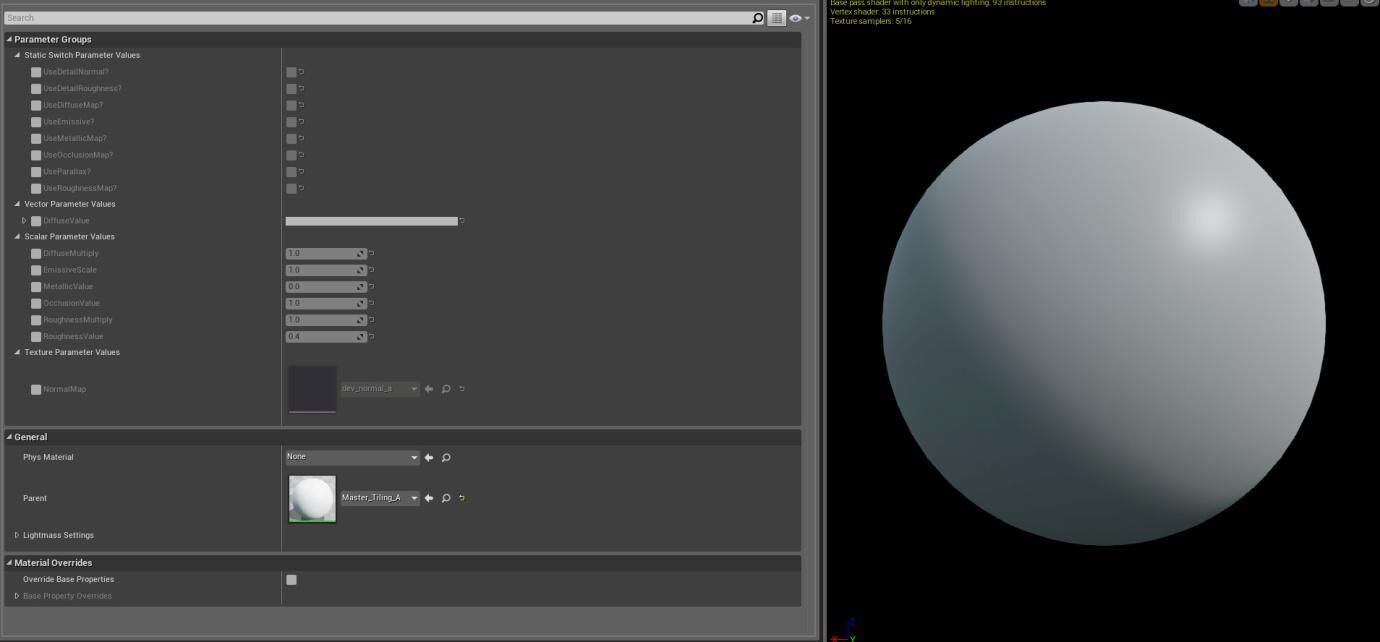Viewport: 1380px width, 642px height.
Task: Expand DiffuseValue color channels
Action: click(24, 221)
